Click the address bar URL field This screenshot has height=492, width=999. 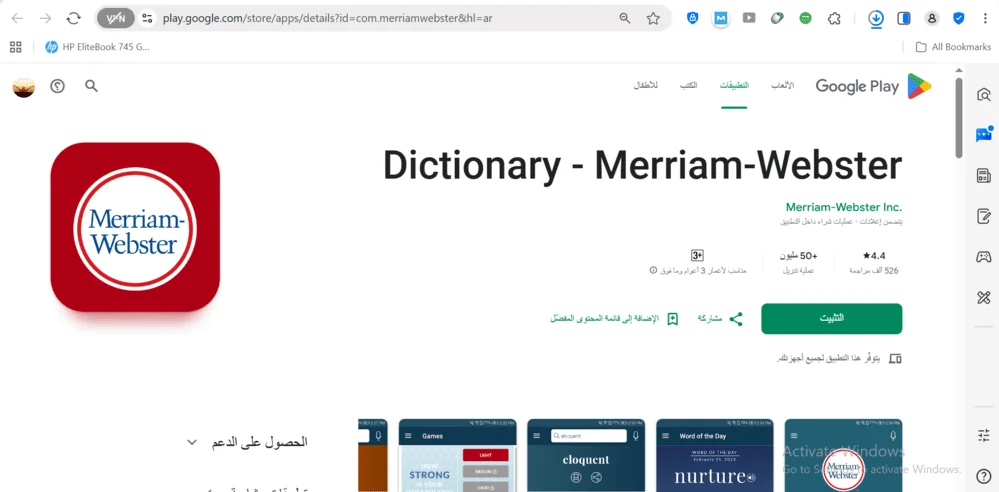(385, 18)
